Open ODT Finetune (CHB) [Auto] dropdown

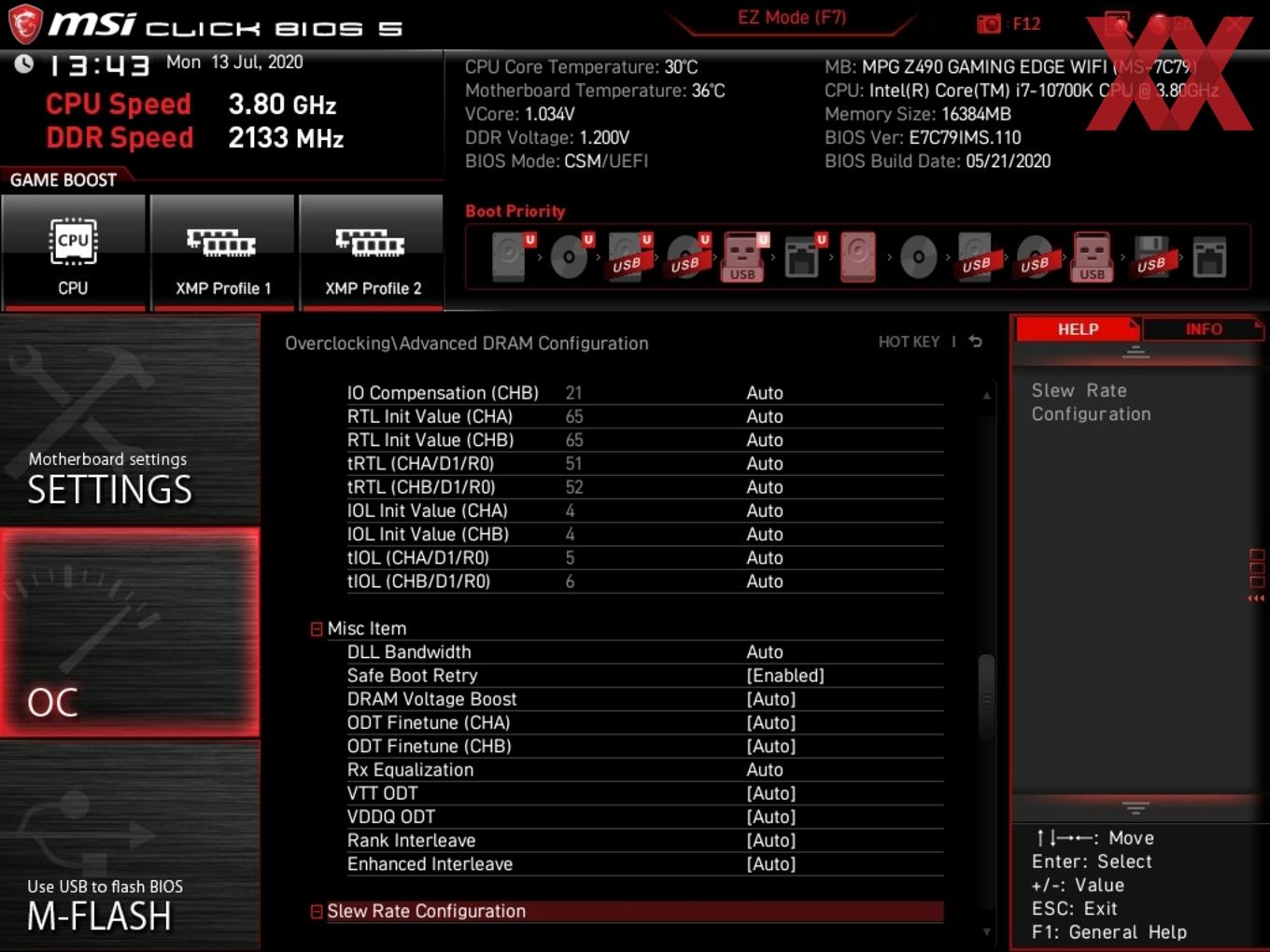pyautogui.click(x=771, y=746)
